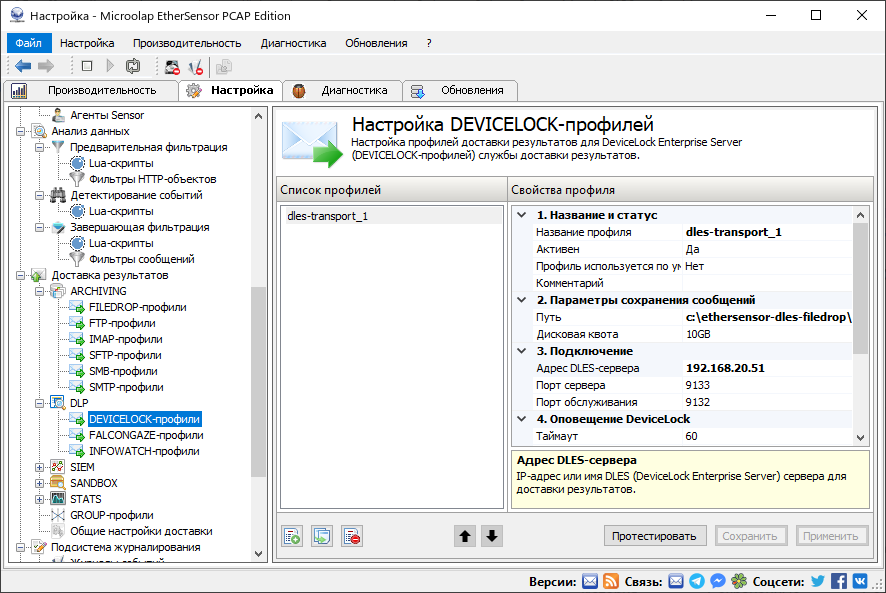
Task: Click the Twitter icon next to Соцсети
Action: (x=816, y=580)
